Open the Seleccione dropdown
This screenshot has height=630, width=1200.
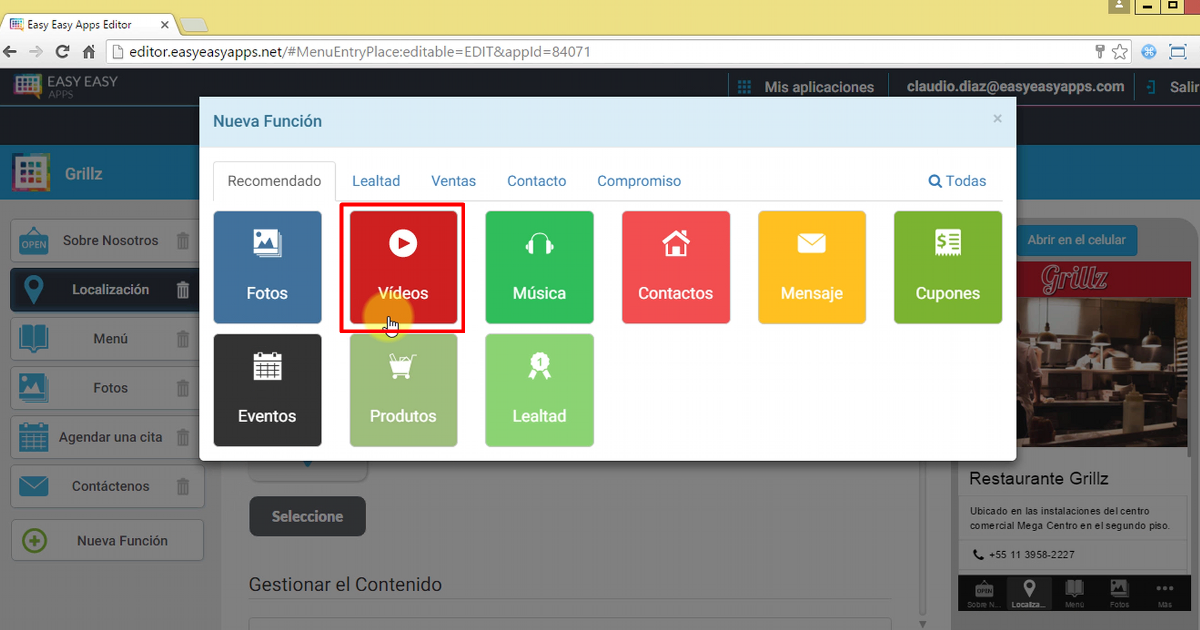[307, 516]
